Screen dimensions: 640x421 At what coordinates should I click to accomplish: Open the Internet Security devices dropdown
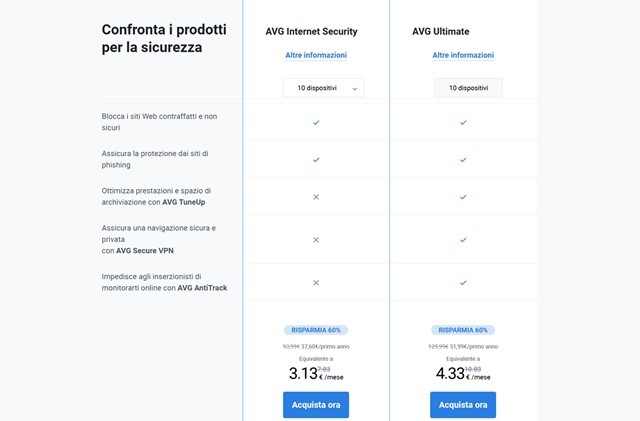click(322, 88)
